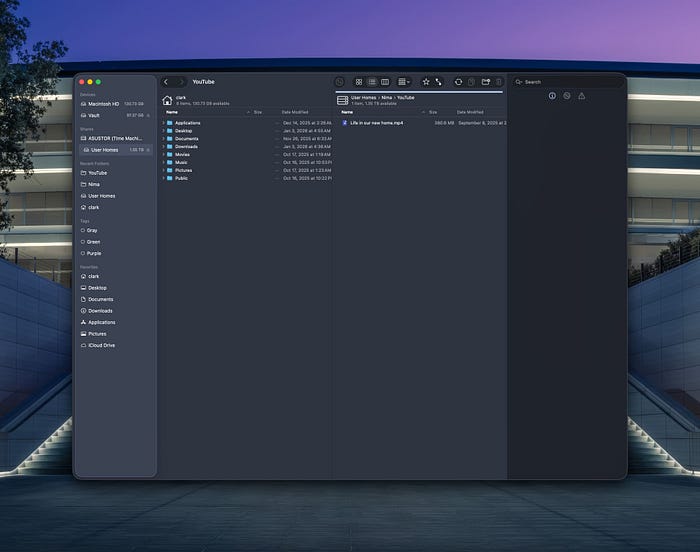This screenshot has width=700, height=552.
Task: Click the mp4 file's video icon
Action: [x=345, y=123]
